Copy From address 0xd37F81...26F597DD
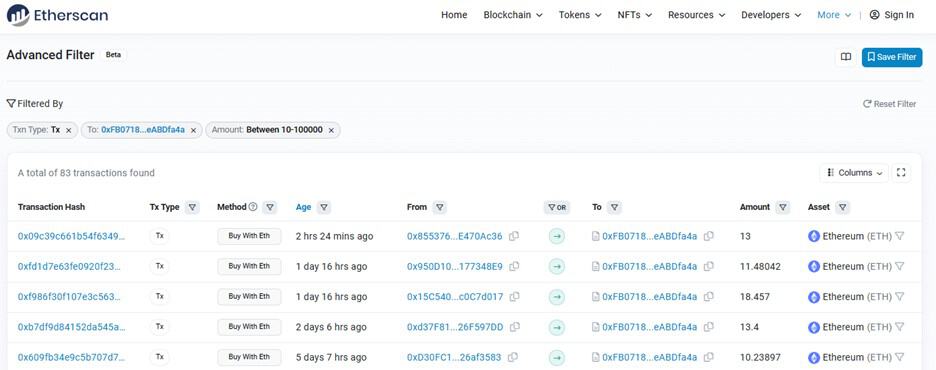Screen dimensions: 936x370 click(x=515, y=327)
